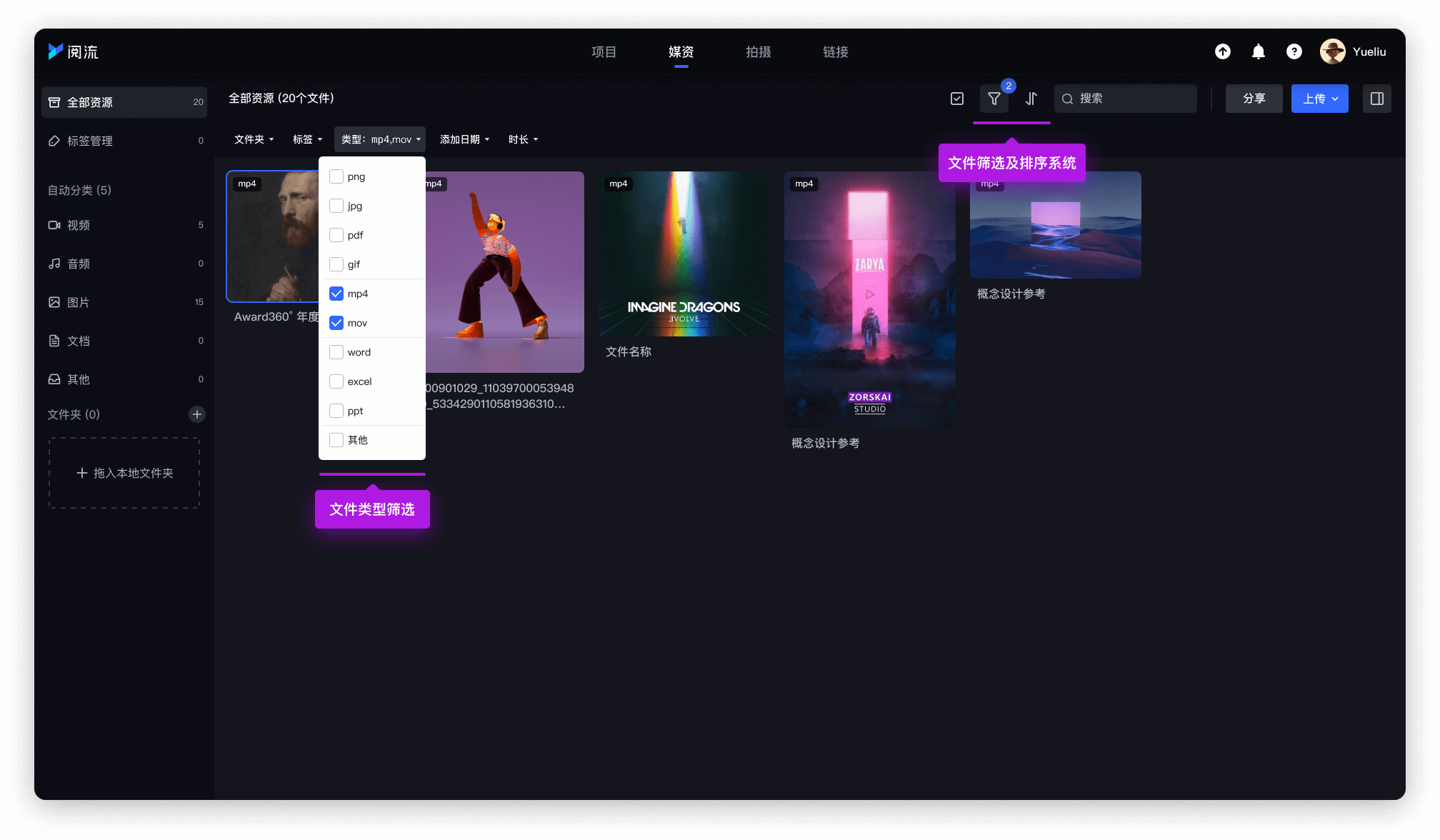This screenshot has width=1440, height=840.
Task: Open the 标签 filter dropdown
Action: pos(307,139)
